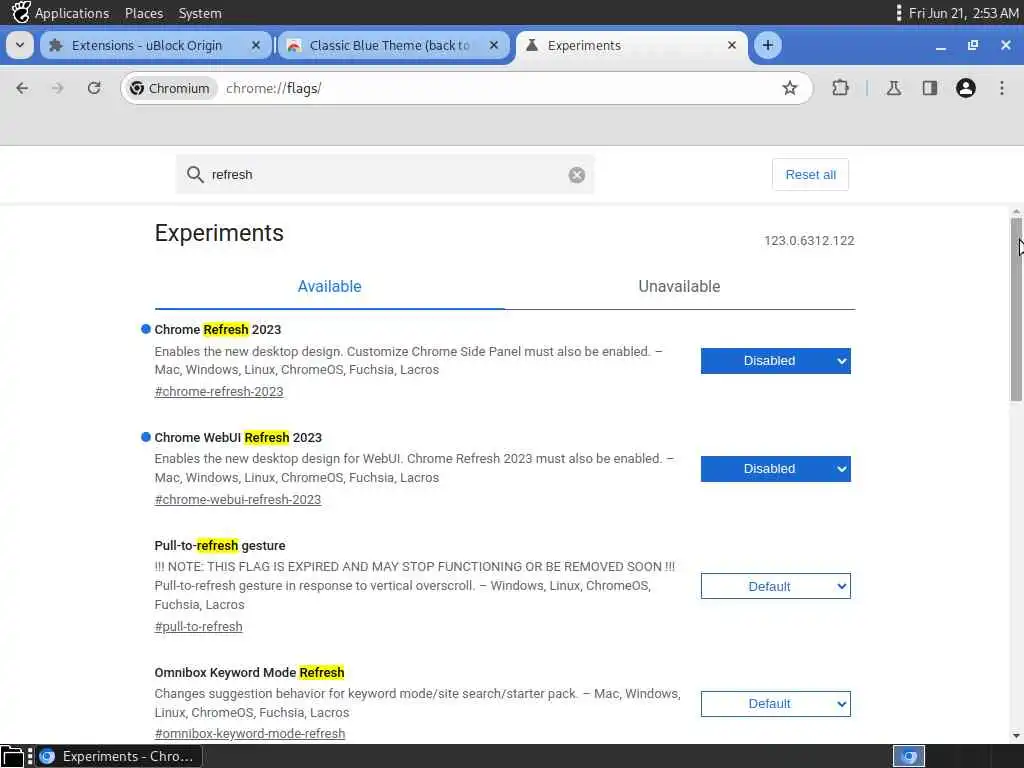This screenshot has height=768, width=1024.
Task: Open Pull-to-refresh gesture Default dropdown
Action: pyautogui.click(x=775, y=586)
